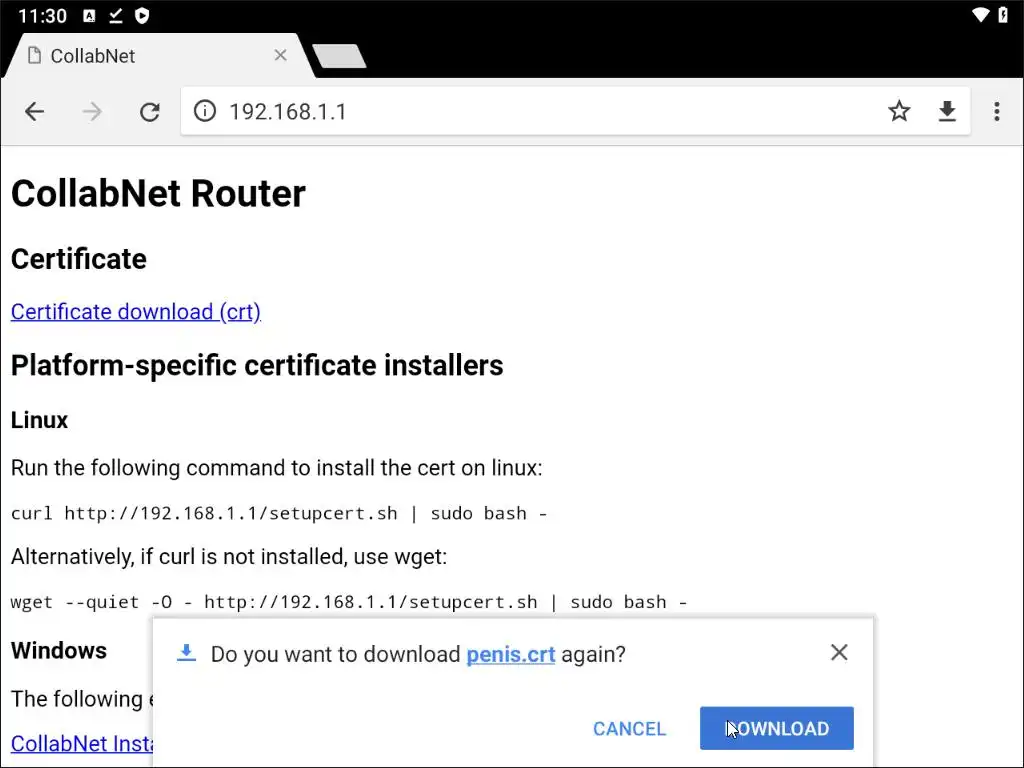The width and height of the screenshot is (1024, 768).
Task: Open the CollabNet installer link under Windows
Action: (x=82, y=743)
